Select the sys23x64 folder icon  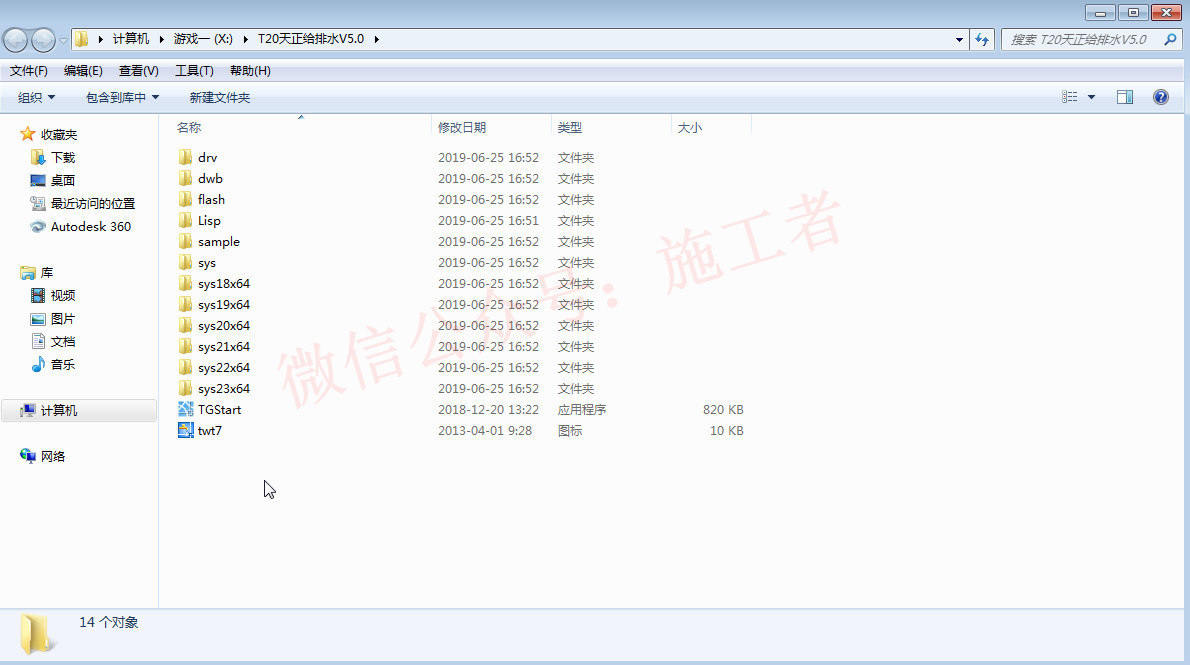click(185, 389)
